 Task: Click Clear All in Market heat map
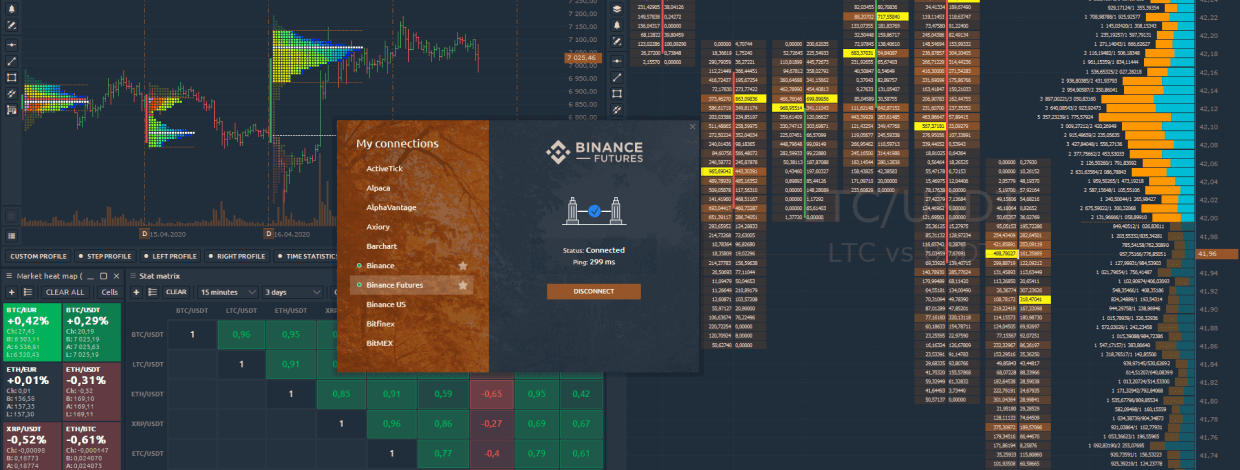65,292
